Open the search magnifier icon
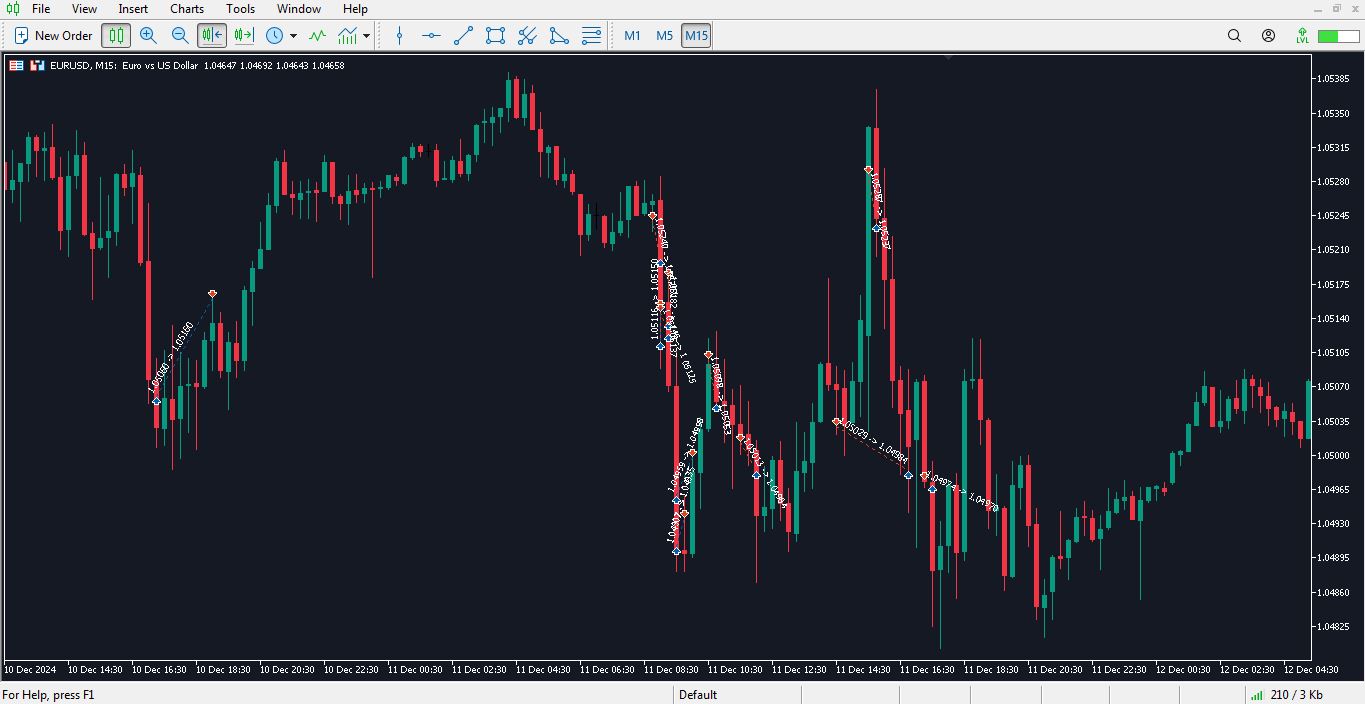Viewport: 1365px width, 704px height. [1234, 35]
